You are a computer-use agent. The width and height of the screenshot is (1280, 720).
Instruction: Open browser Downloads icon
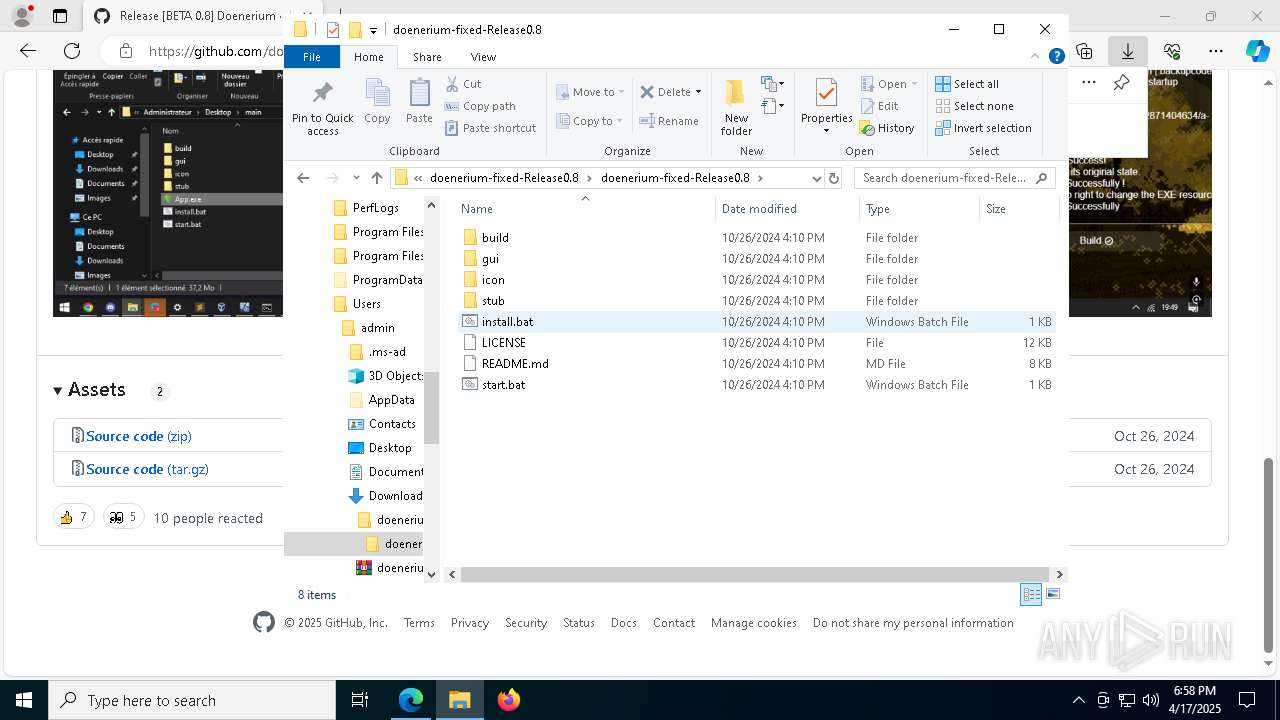(1128, 51)
